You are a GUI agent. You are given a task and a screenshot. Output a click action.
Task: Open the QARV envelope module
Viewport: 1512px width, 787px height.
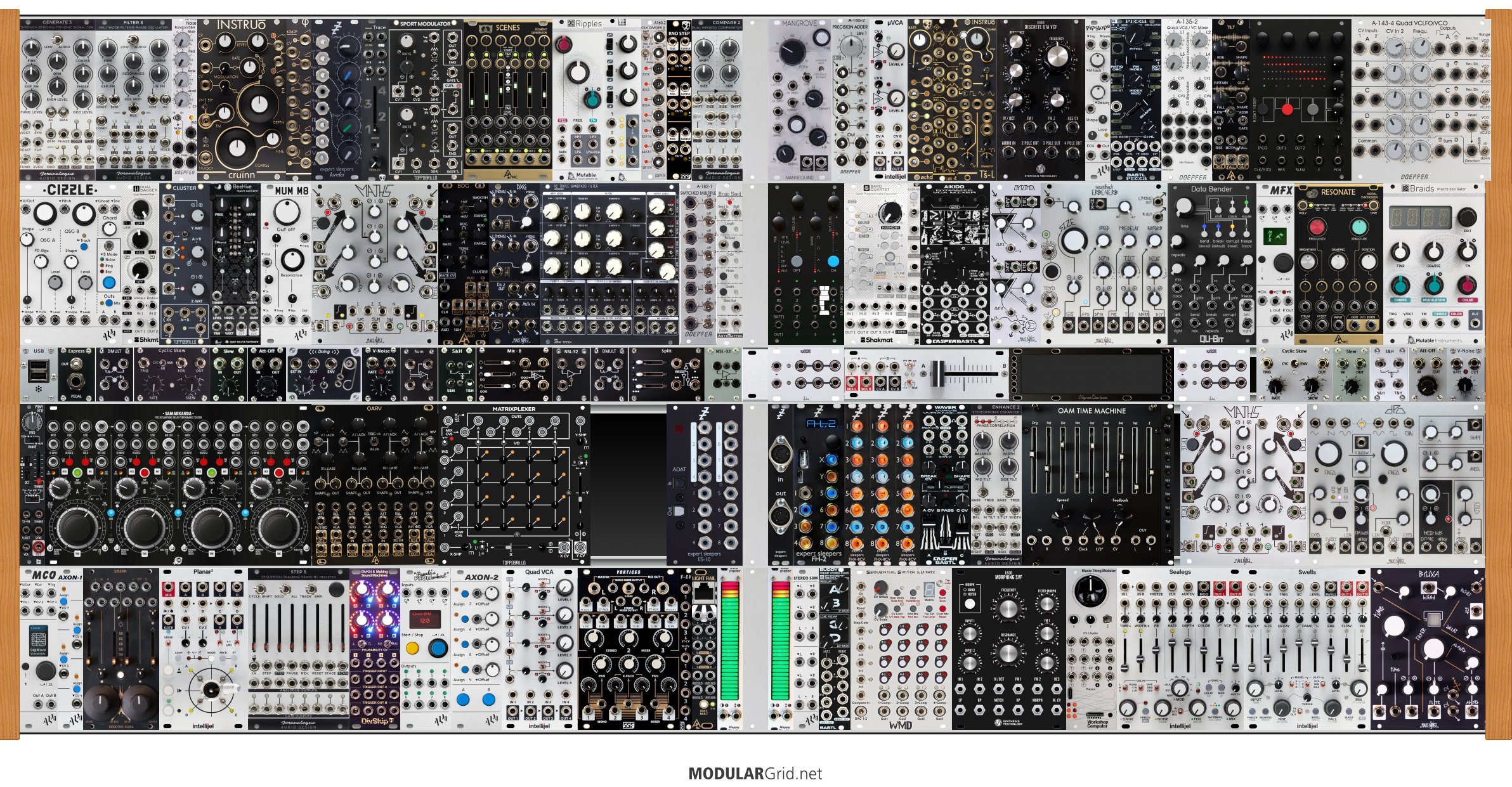pos(375,485)
